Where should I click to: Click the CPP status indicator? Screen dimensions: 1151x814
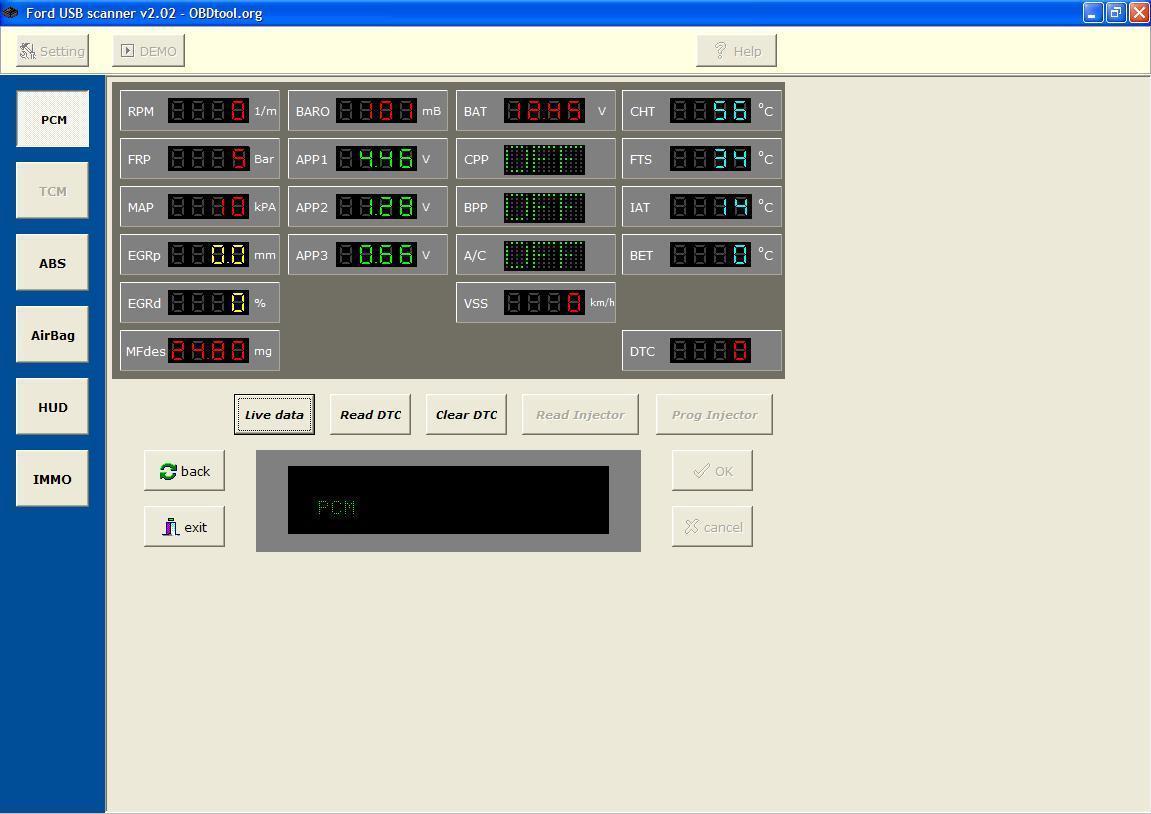pyautogui.click(x=545, y=159)
